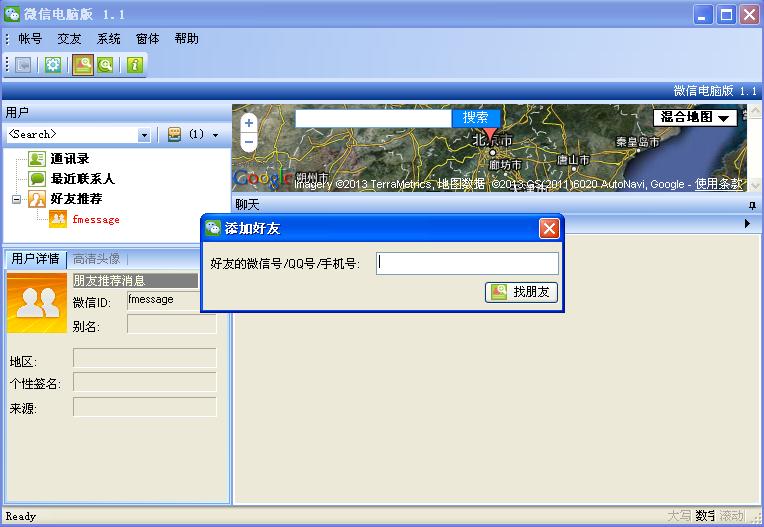Minimize the 微信电脑版 window
The image size is (764, 527).
click(x=703, y=15)
